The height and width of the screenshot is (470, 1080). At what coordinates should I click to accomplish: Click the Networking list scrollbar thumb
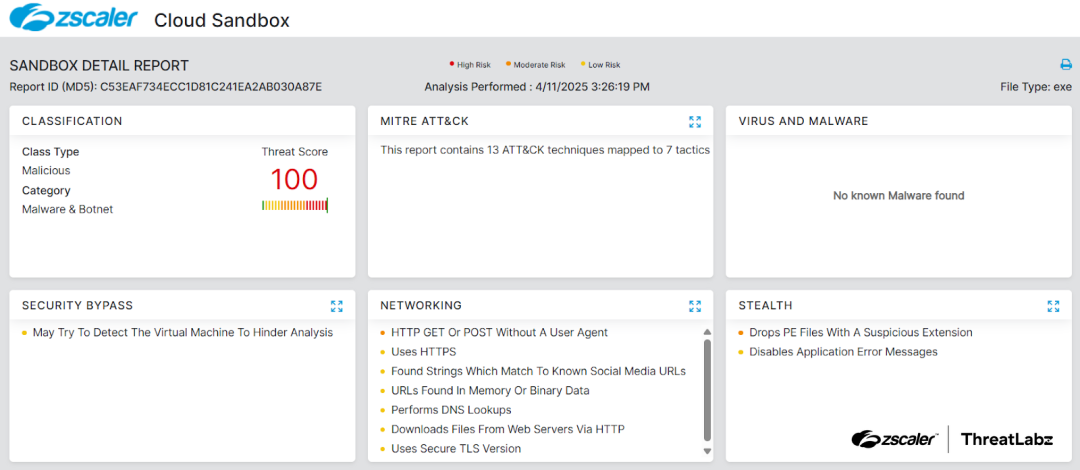coord(708,390)
